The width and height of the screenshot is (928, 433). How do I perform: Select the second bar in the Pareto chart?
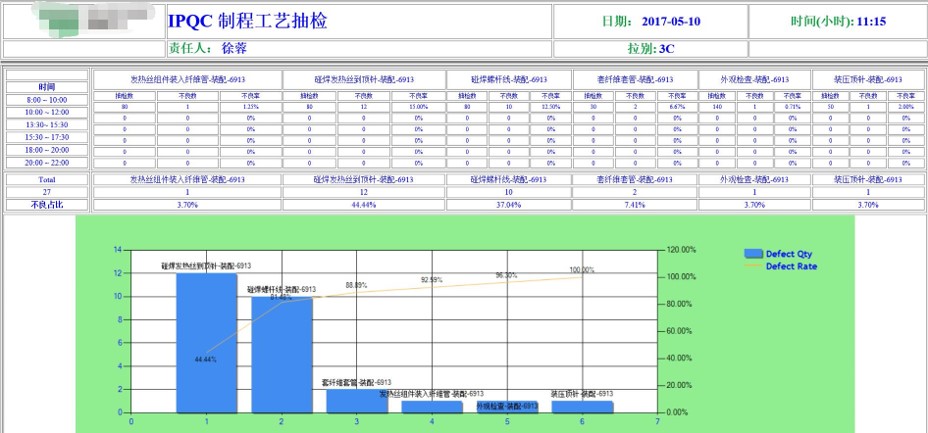coord(281,355)
